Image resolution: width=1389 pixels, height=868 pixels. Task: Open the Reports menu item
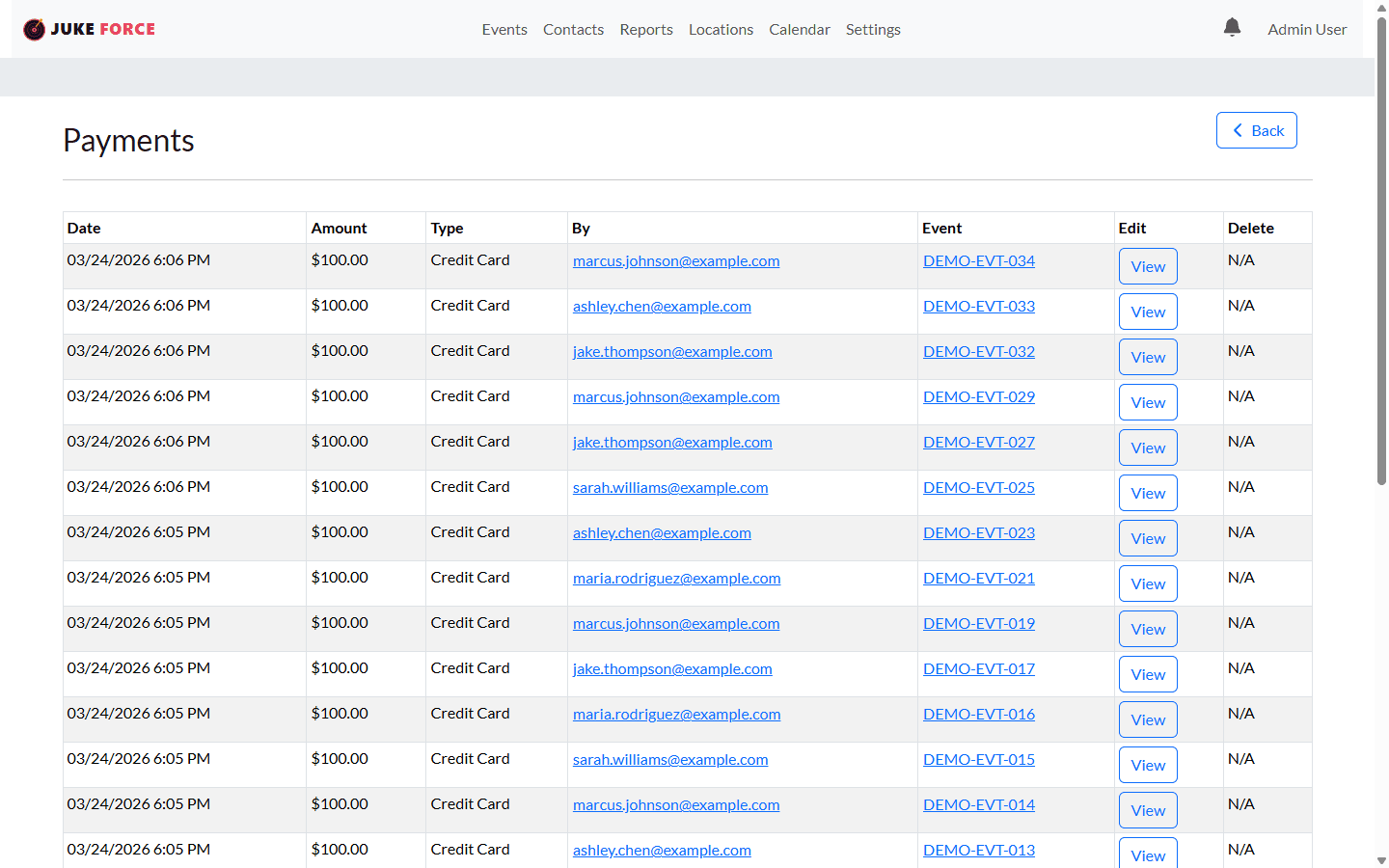(x=646, y=30)
